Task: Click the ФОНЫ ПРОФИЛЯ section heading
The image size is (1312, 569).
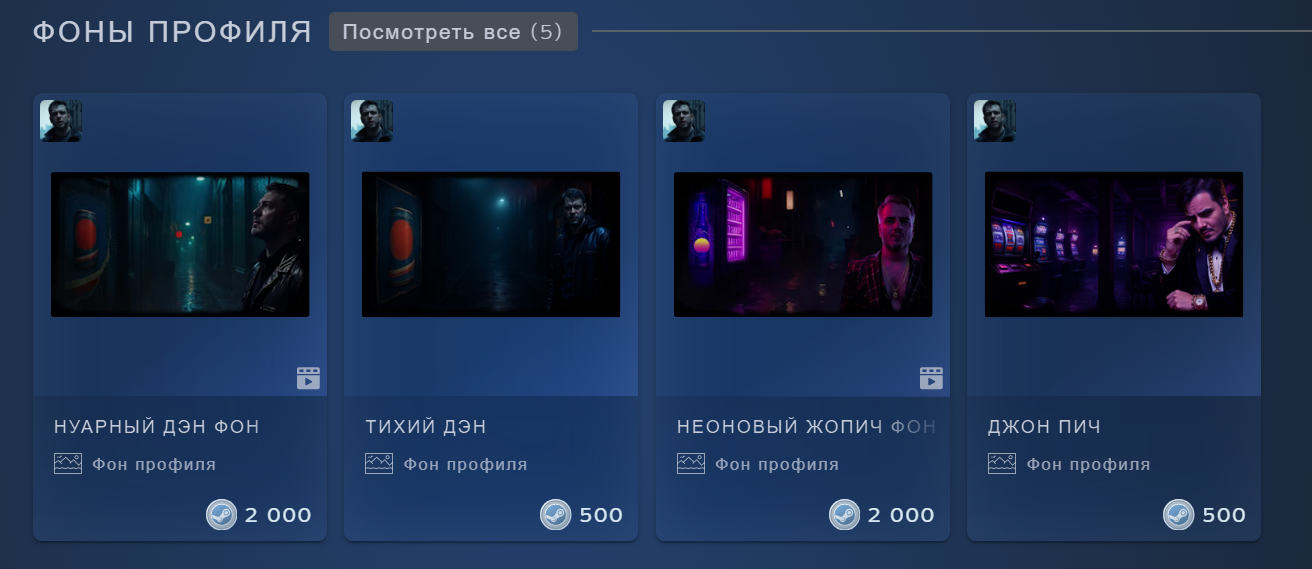Action: coord(173,32)
